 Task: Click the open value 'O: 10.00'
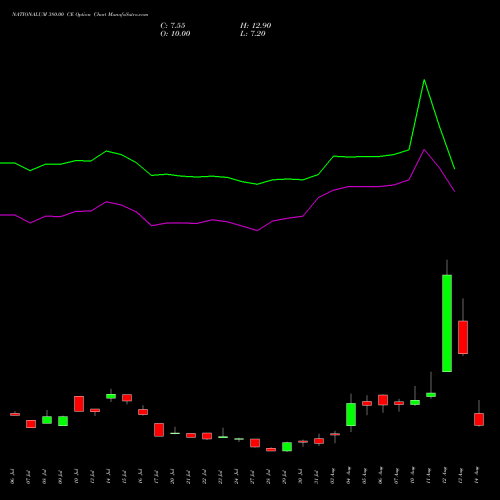click(175, 34)
